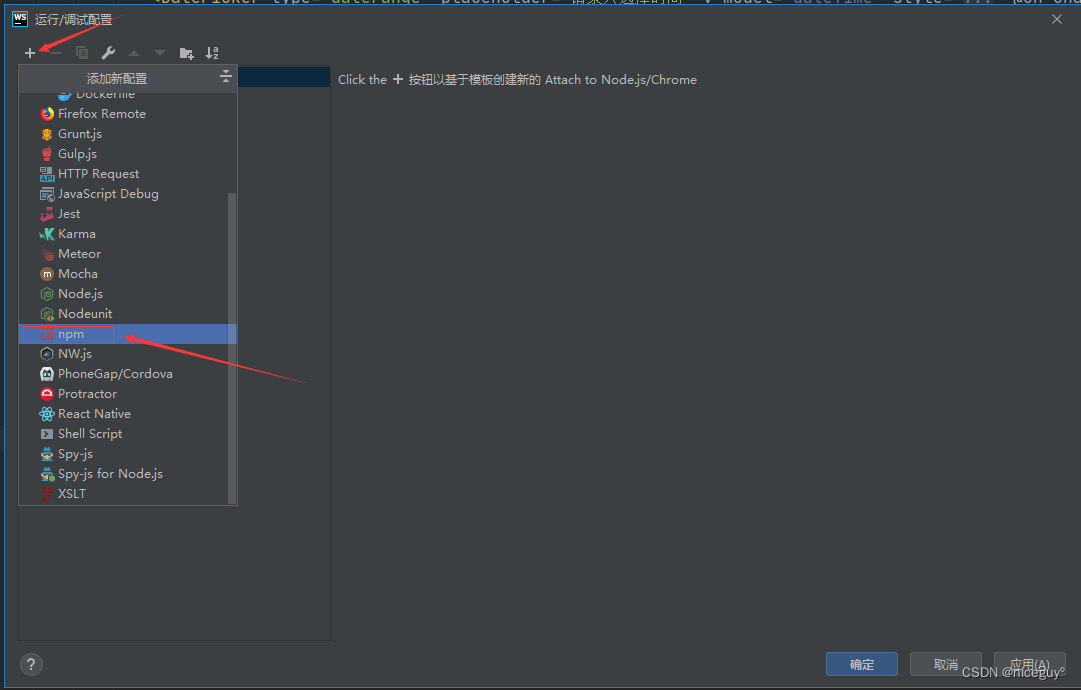Click the plus Add New Configuration button
The image size is (1081, 690).
[30, 53]
